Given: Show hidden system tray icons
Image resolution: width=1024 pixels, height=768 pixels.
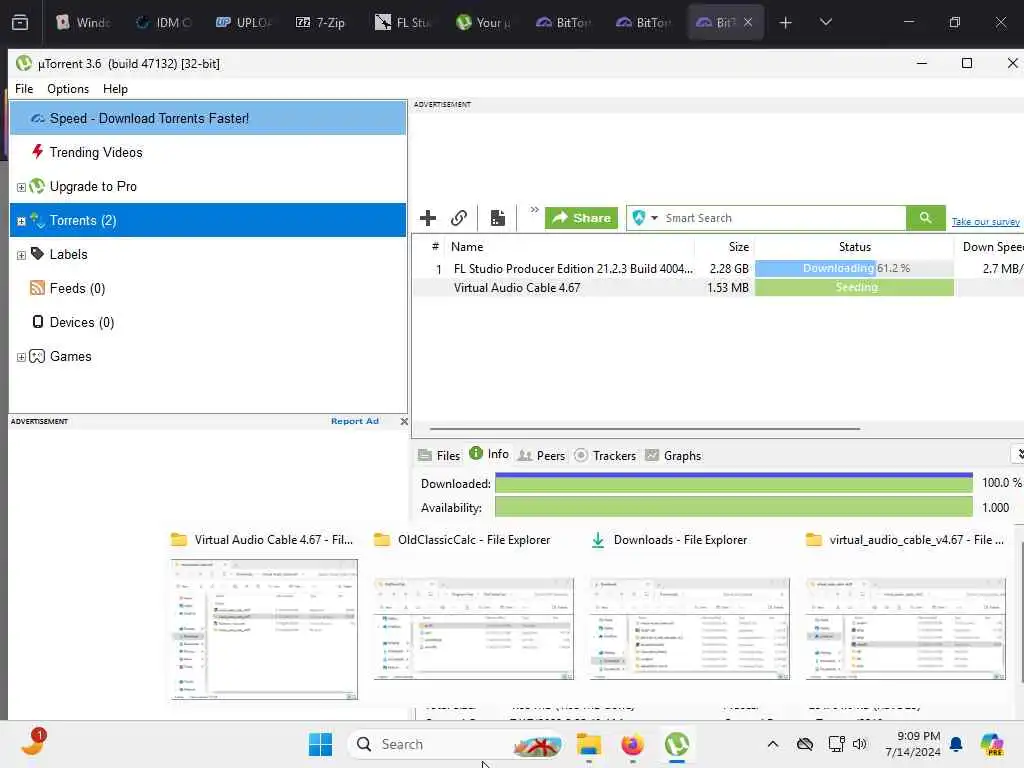Looking at the screenshot, I should pos(773,744).
